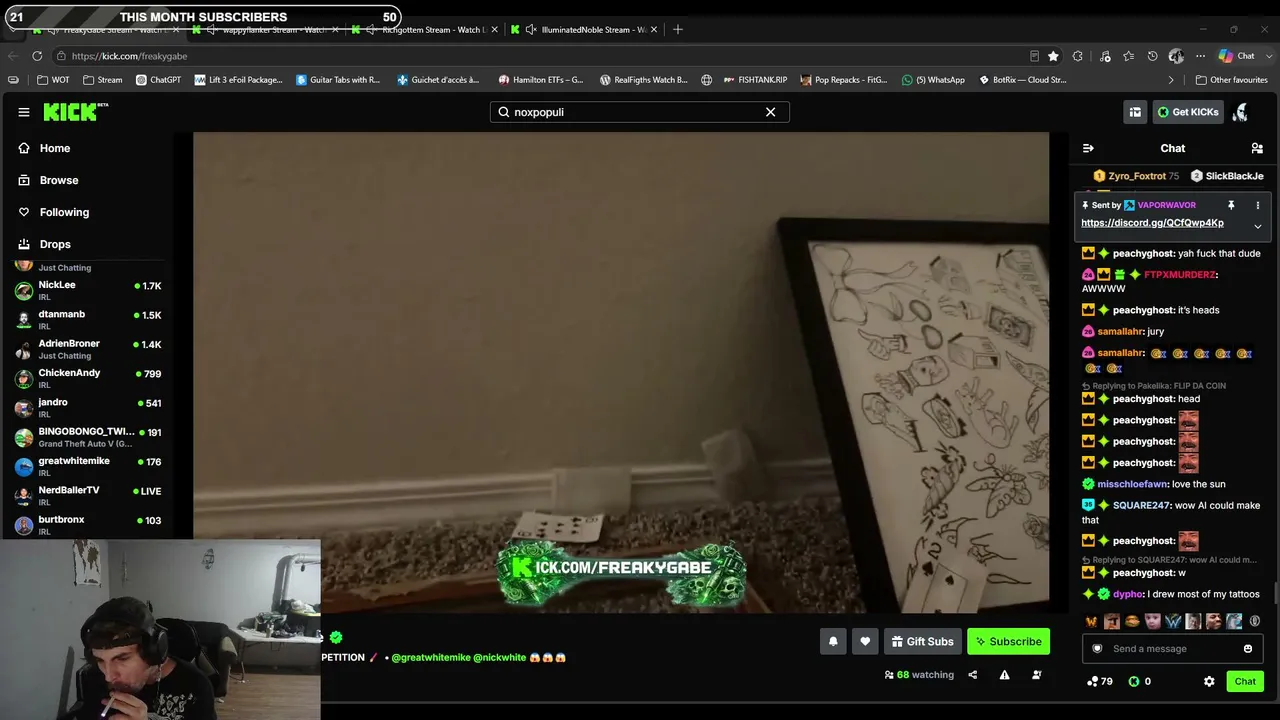The height and width of the screenshot is (720, 1280).
Task: Open the FISHTANK.RIP bookmark
Action: 754,80
